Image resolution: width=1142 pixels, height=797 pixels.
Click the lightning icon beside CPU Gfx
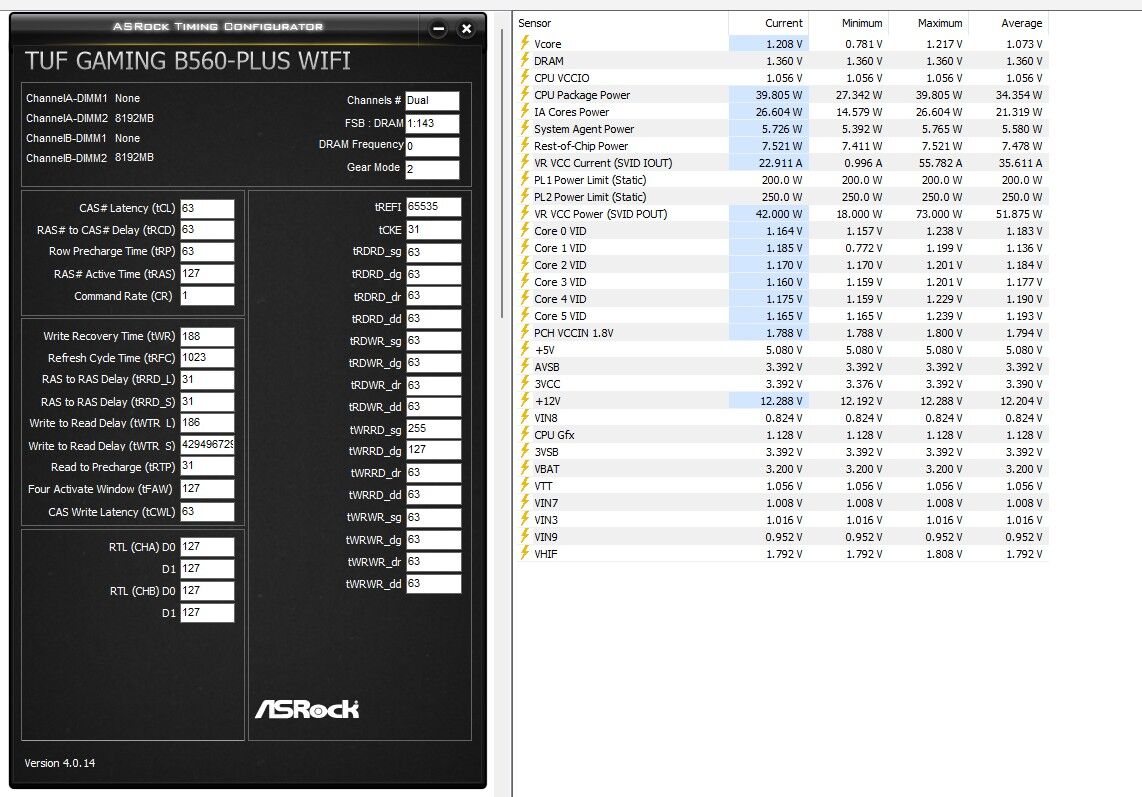524,434
